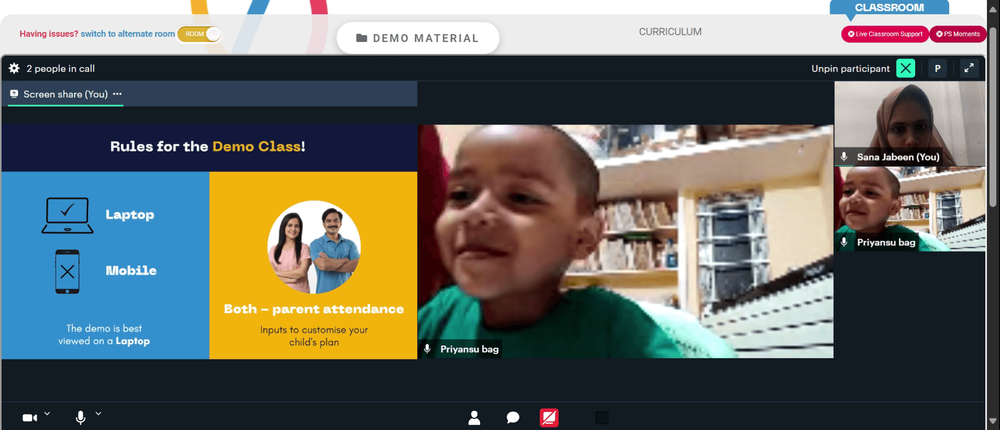Open the chat bubble icon
Image resolution: width=1000 pixels, height=430 pixels.
click(513, 418)
